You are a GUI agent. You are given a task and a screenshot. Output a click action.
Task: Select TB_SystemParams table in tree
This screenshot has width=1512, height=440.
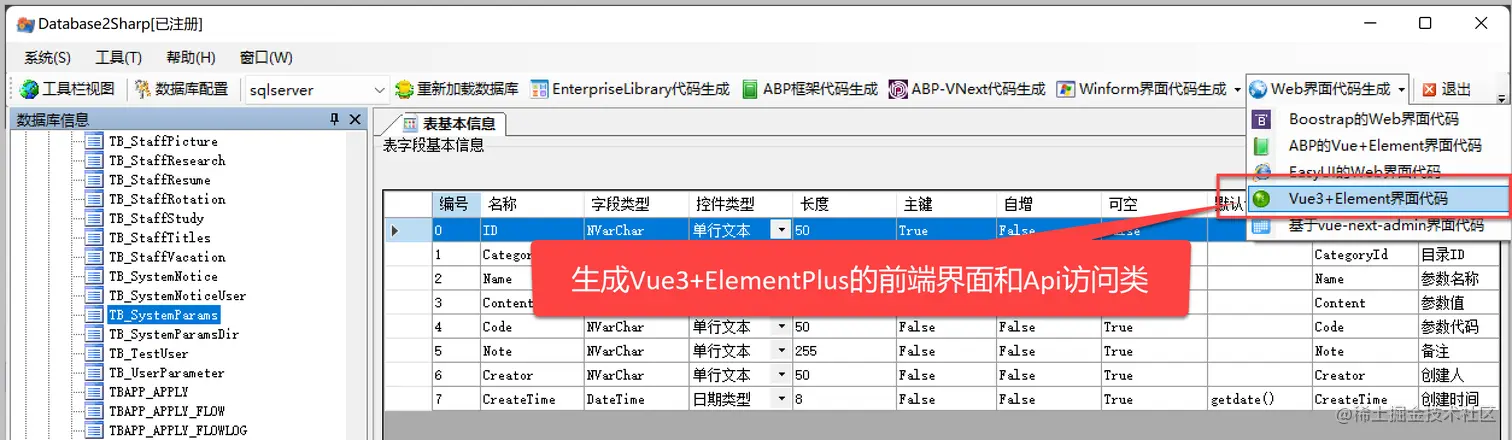[163, 315]
